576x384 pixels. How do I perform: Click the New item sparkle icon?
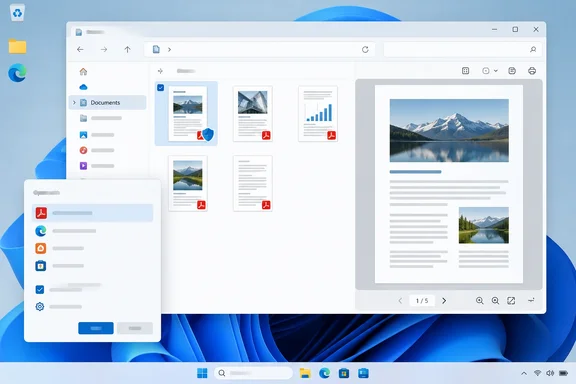(160, 71)
